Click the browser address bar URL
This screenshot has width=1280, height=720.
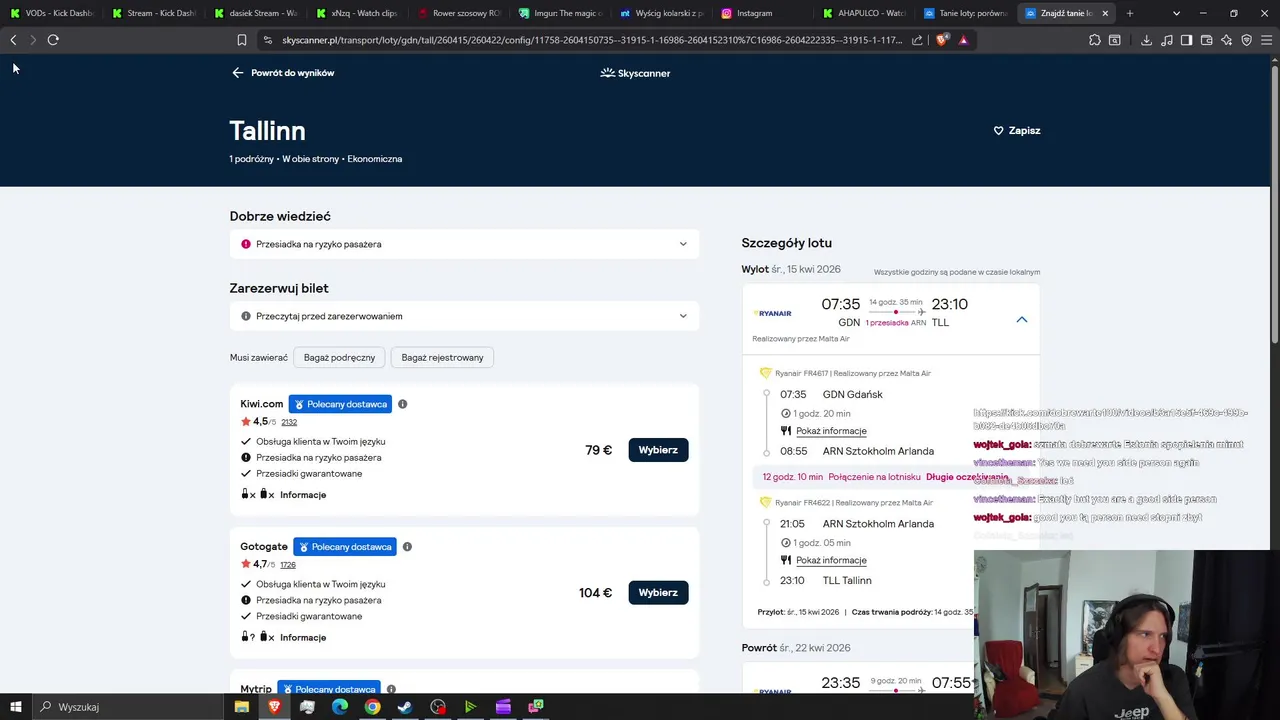590,40
